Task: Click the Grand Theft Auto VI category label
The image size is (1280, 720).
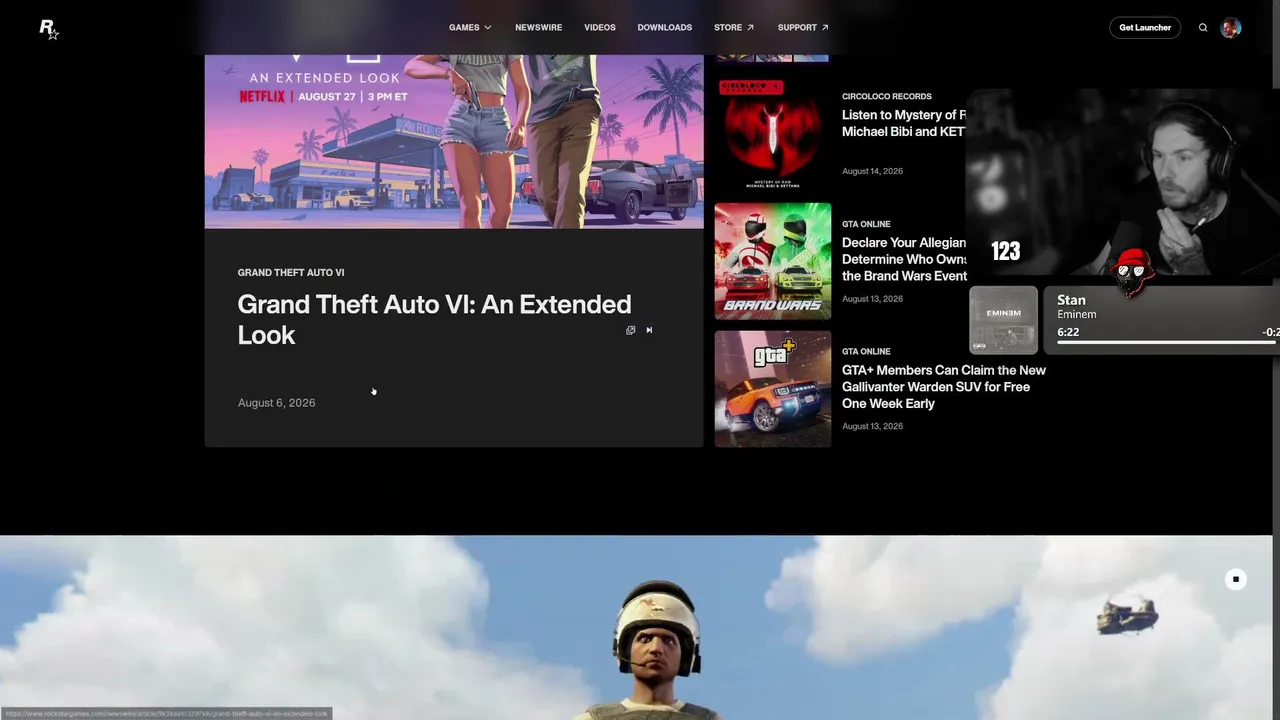Action: click(x=291, y=273)
